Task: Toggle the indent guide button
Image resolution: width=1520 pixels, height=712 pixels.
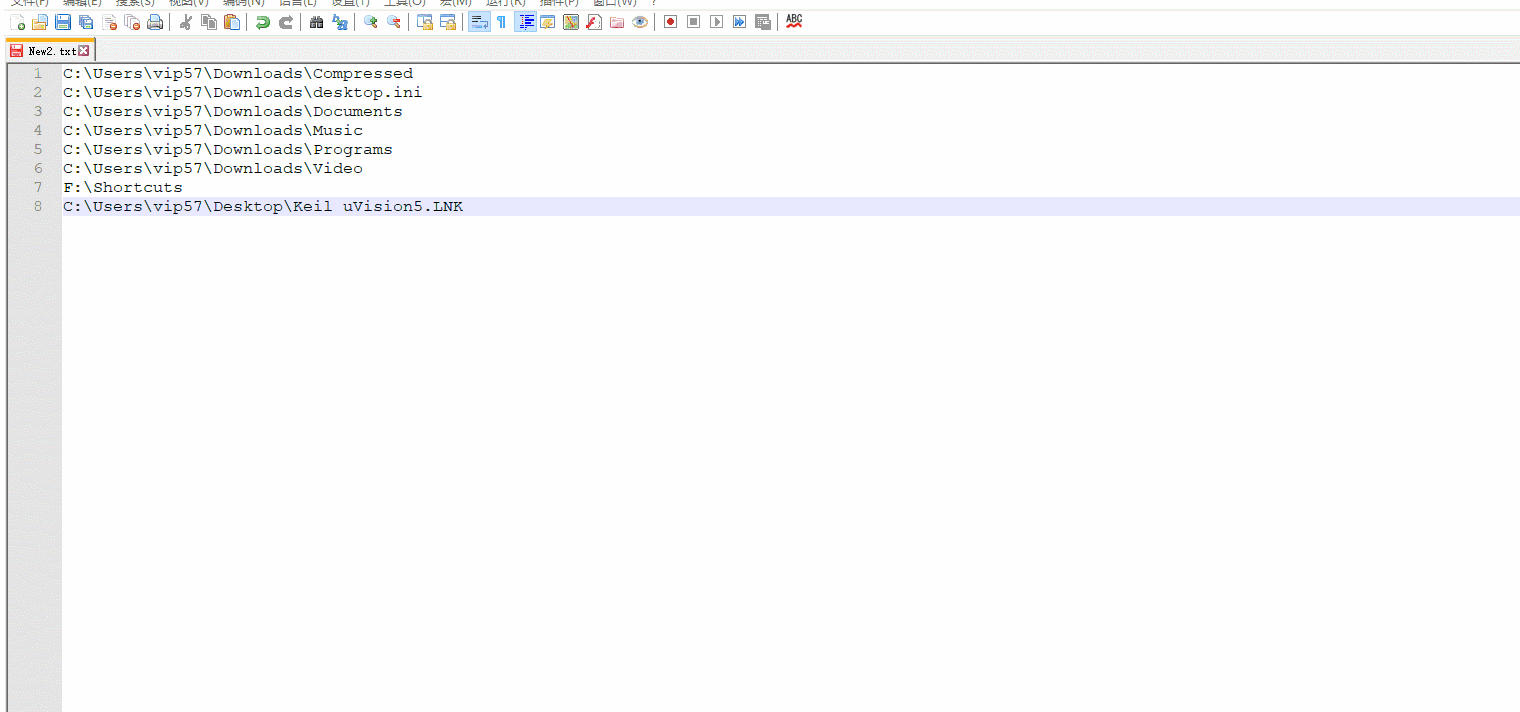Action: (525, 22)
